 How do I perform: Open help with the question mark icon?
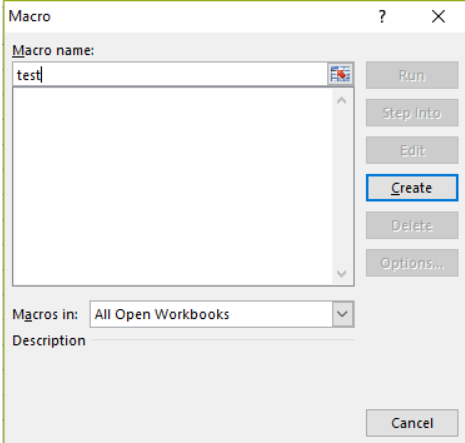tap(382, 16)
